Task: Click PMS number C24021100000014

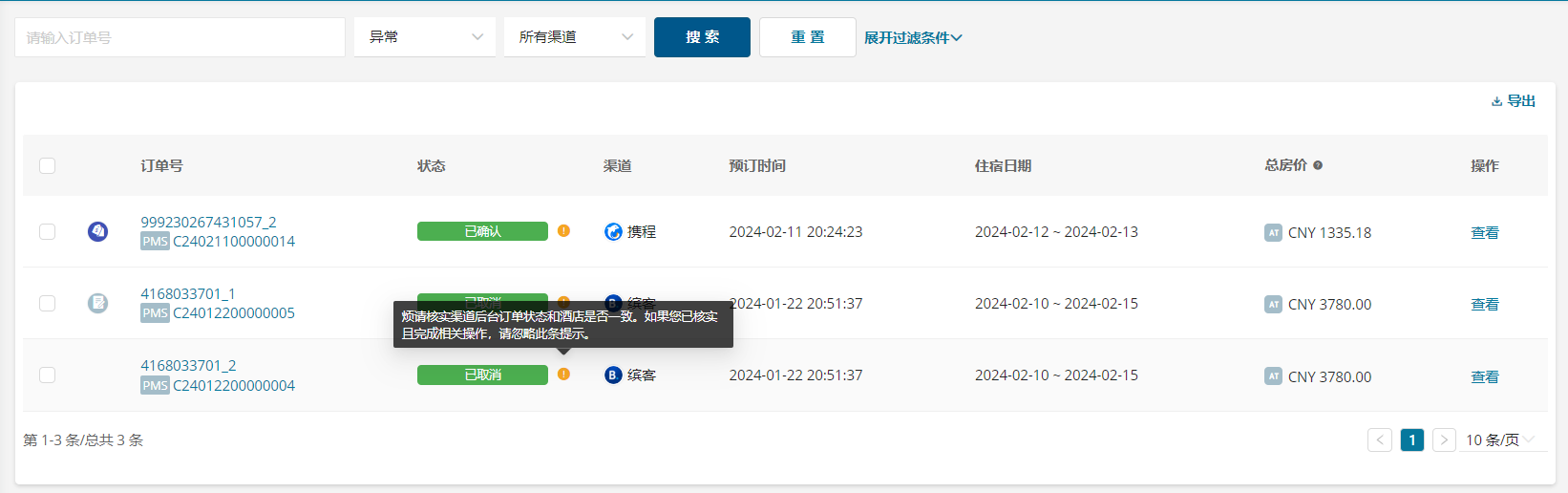Action: 234,242
